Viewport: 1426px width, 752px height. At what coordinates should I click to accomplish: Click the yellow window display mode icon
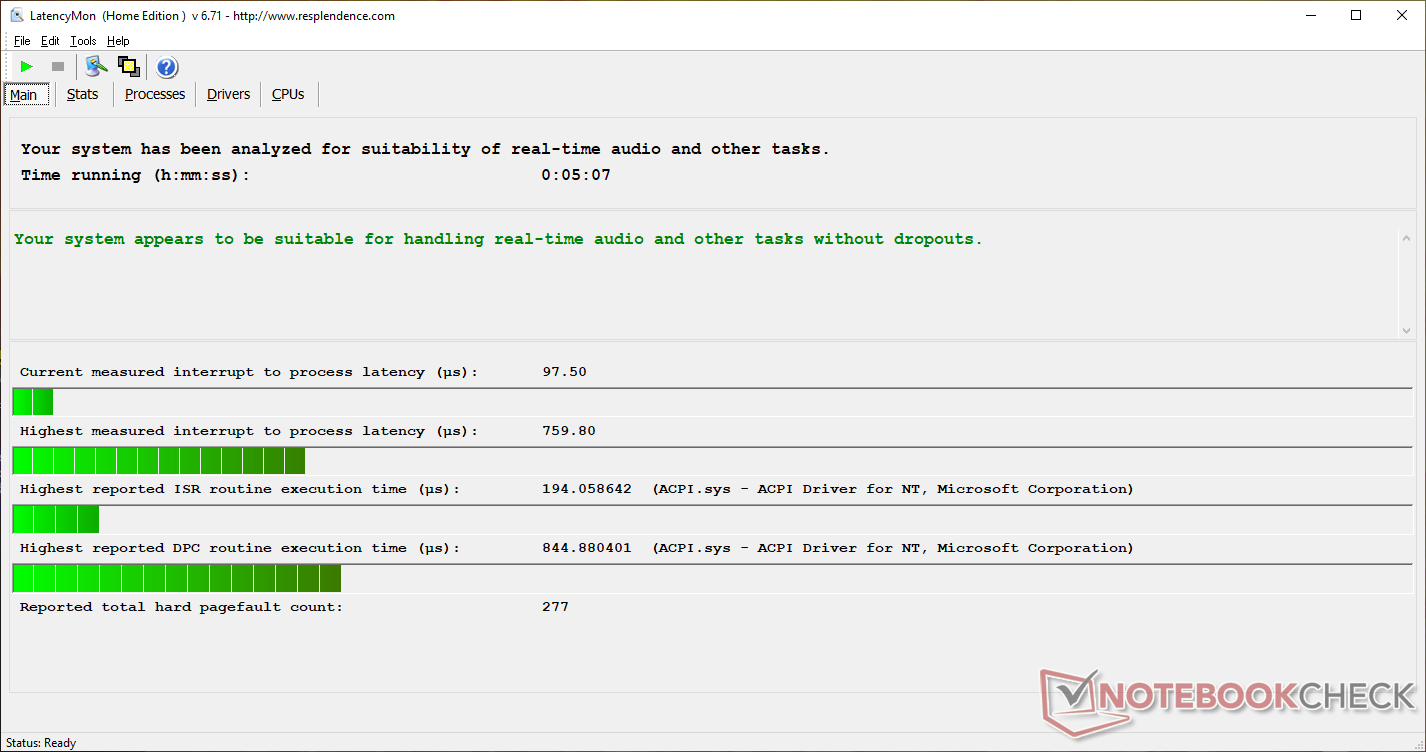128,67
